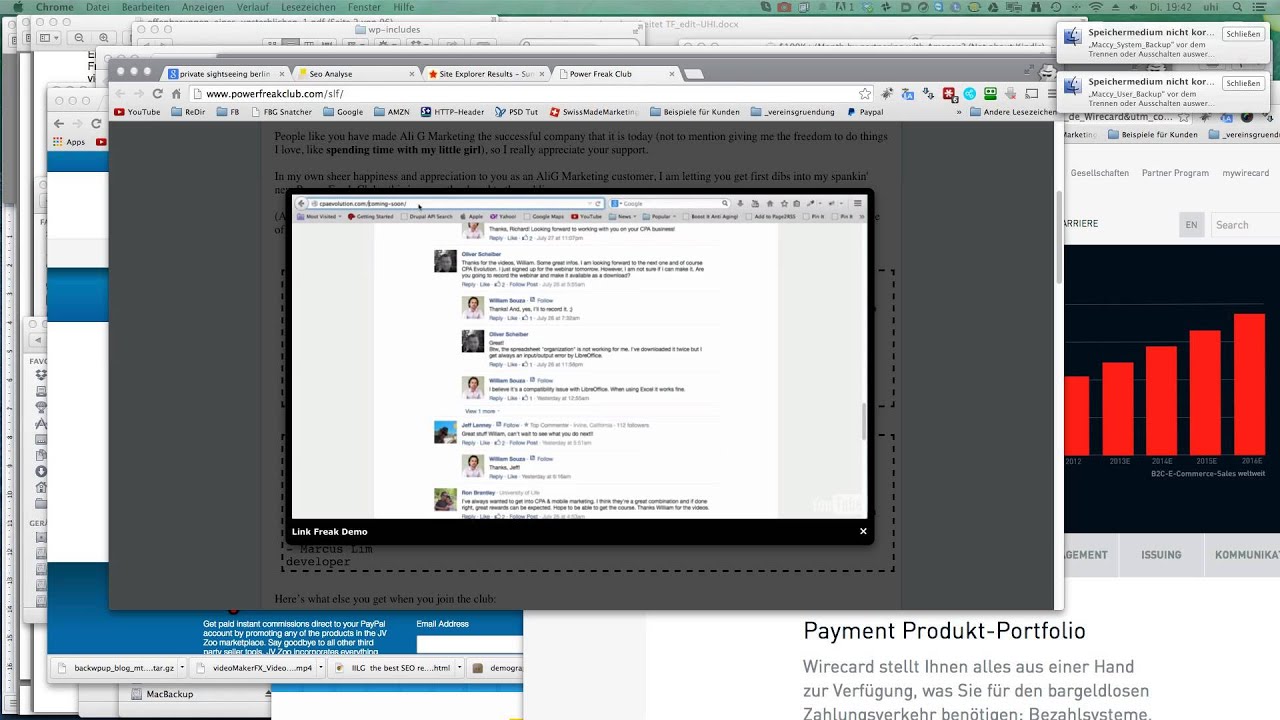Click the bug-shaped extension icon beside the star
Image resolution: width=1280 pixels, height=720 pixels.
click(x=886, y=94)
